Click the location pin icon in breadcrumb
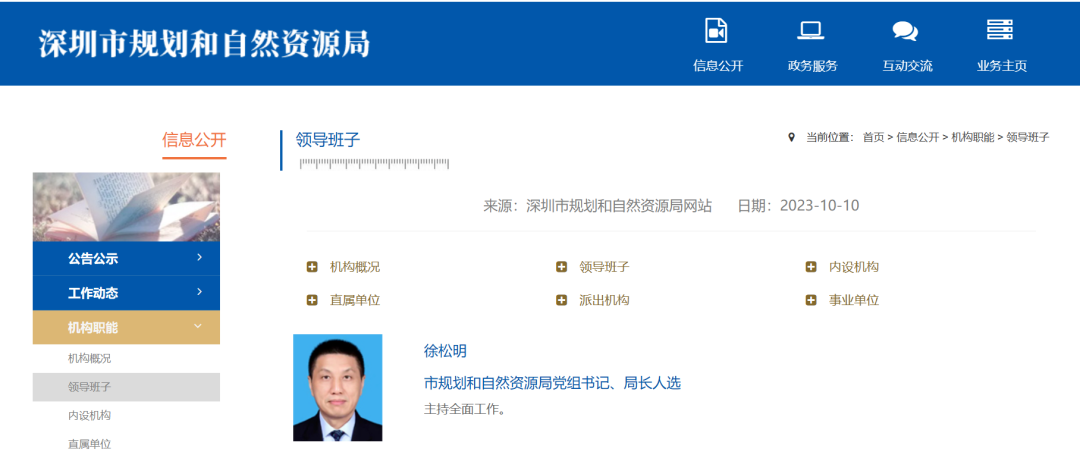The width and height of the screenshot is (1080, 452). coord(791,137)
